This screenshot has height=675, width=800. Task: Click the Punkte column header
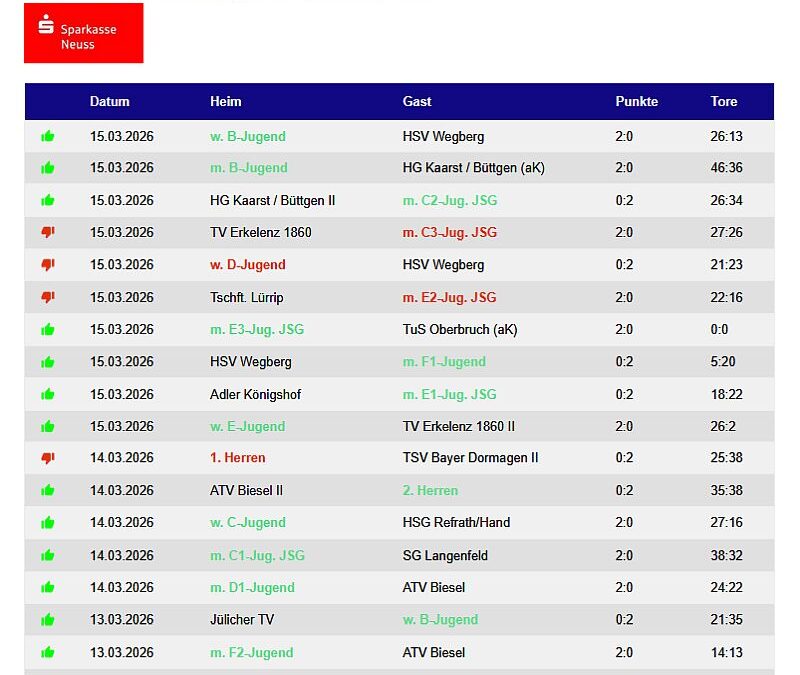pos(636,101)
